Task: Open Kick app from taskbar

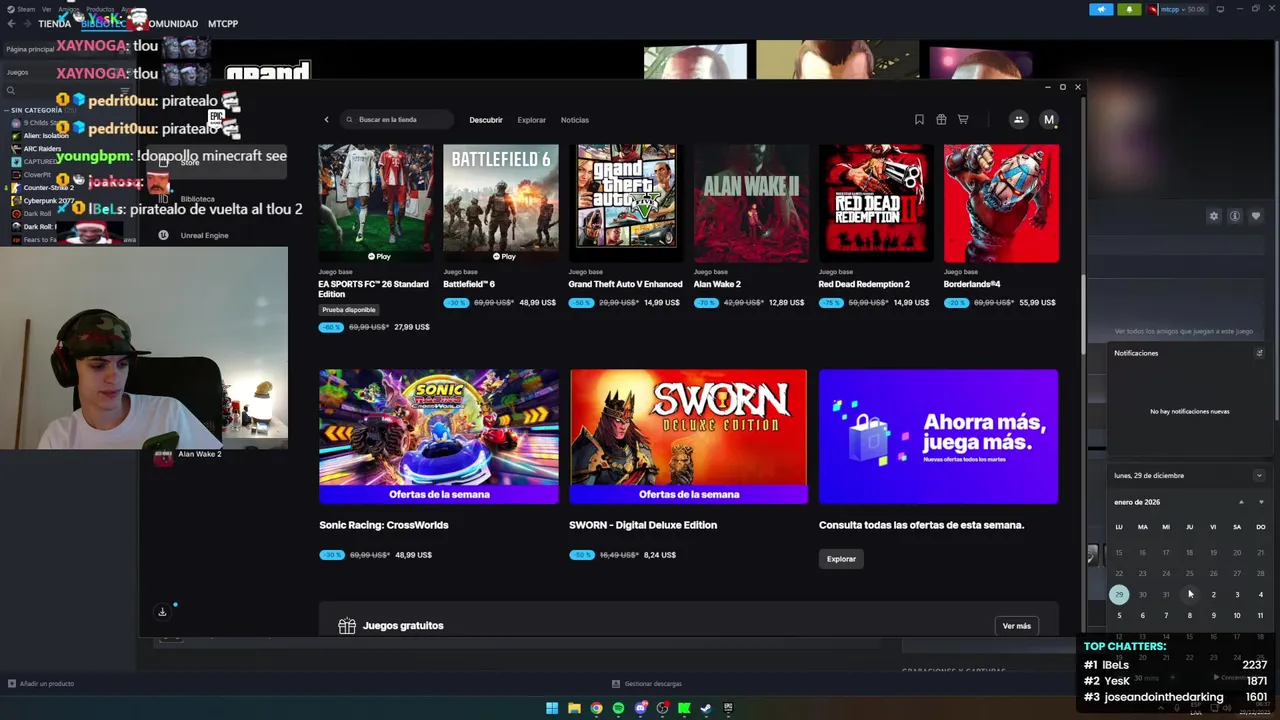Action: 684,709
